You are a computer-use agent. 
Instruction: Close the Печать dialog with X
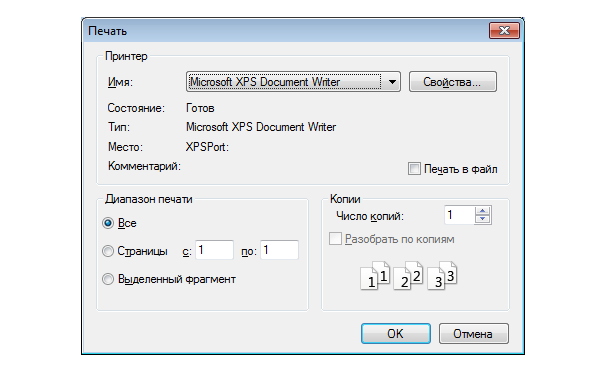(x=504, y=31)
